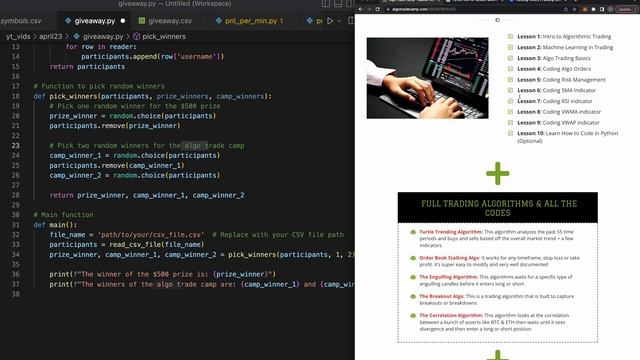Go forward in the browser
This screenshot has width=640, height=360.
point(369,9)
